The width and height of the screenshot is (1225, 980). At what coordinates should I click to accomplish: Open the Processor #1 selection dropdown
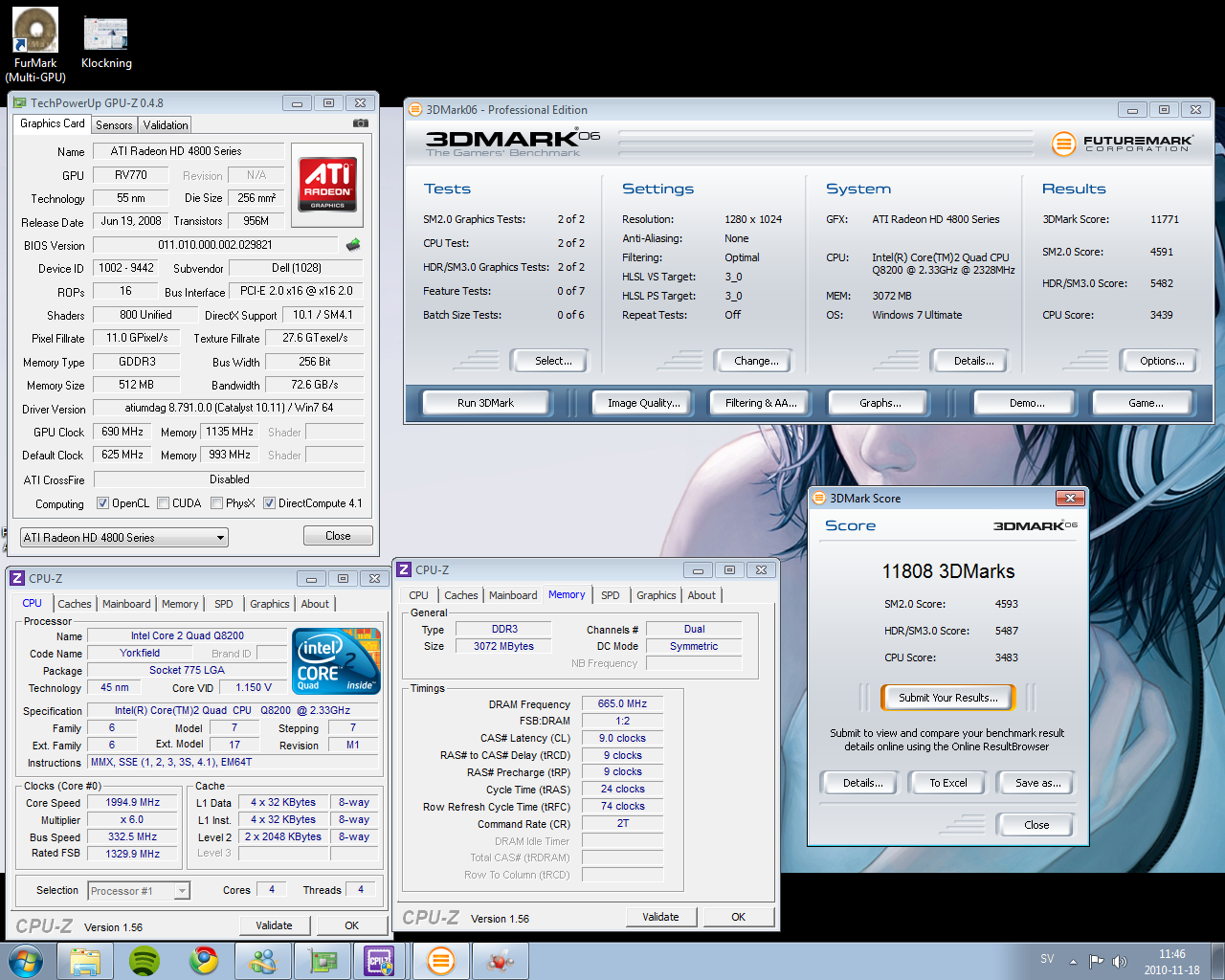click(x=139, y=891)
